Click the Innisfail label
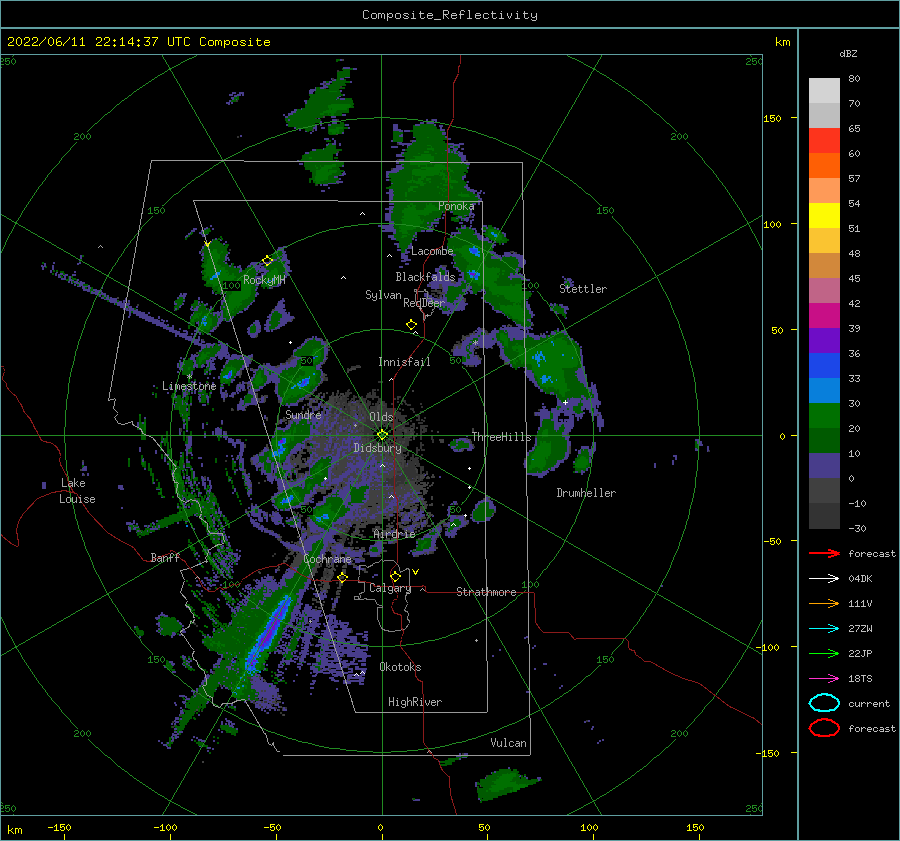This screenshot has height=841, width=900. pyautogui.click(x=404, y=362)
